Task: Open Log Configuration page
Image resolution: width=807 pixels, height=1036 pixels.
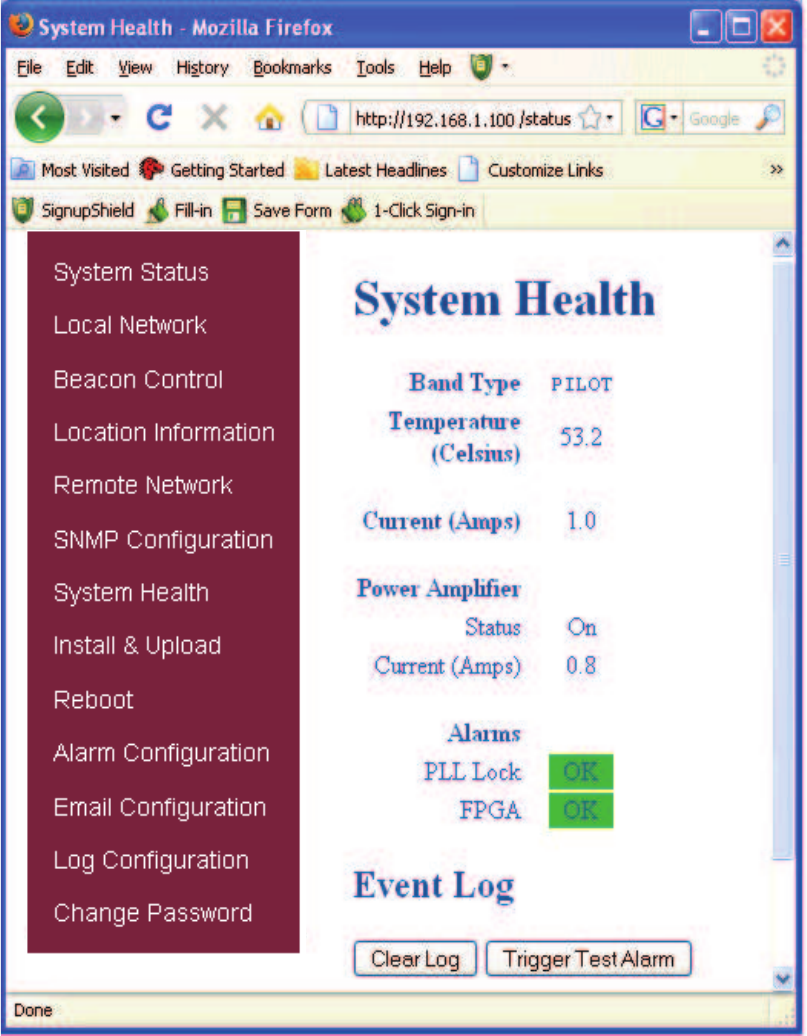Action: (x=151, y=860)
